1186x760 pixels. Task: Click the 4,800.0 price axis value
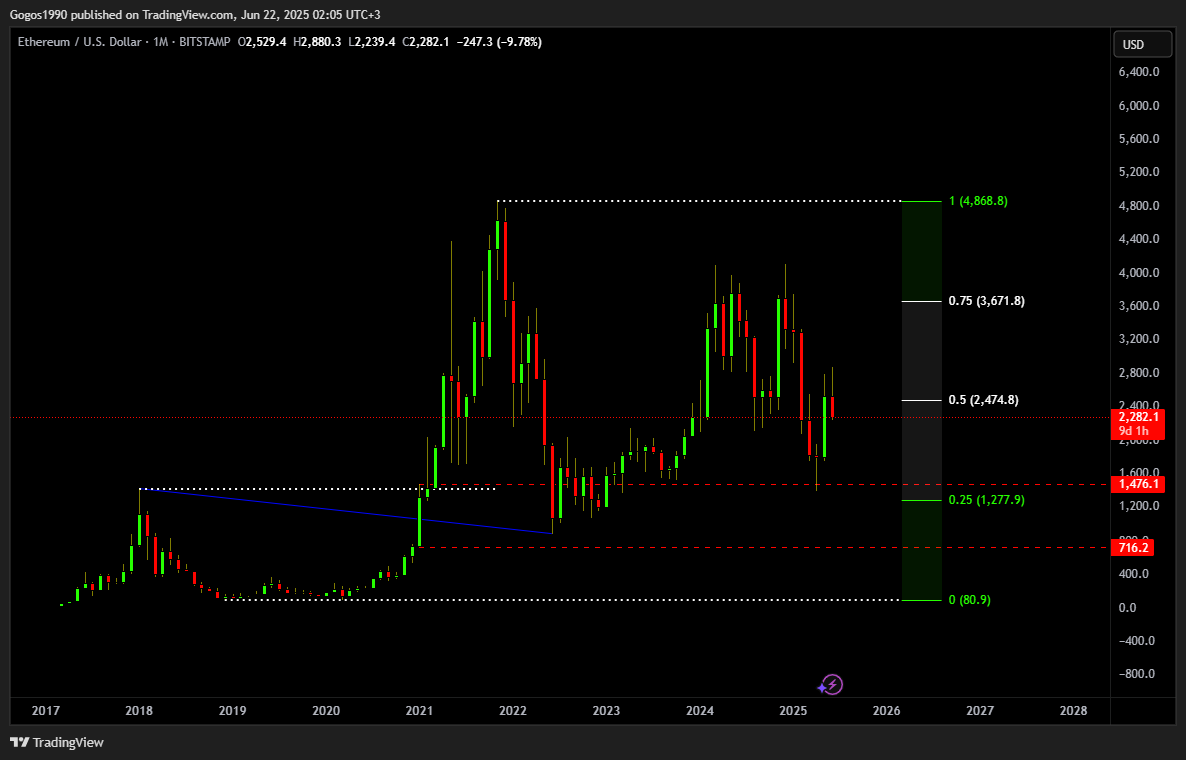1139,206
